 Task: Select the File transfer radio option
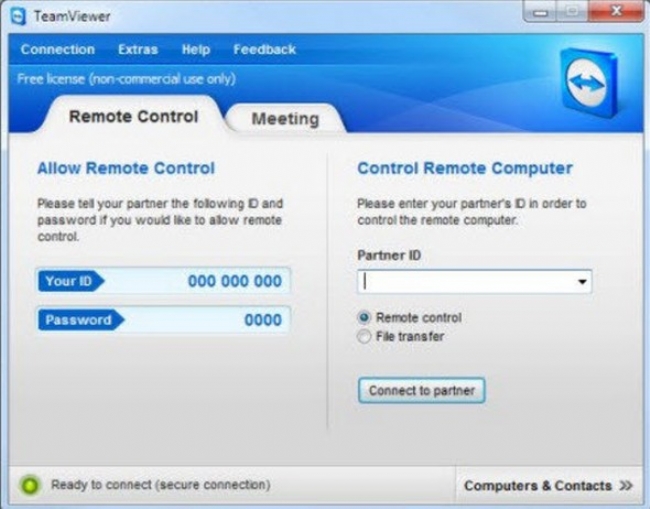(364, 337)
